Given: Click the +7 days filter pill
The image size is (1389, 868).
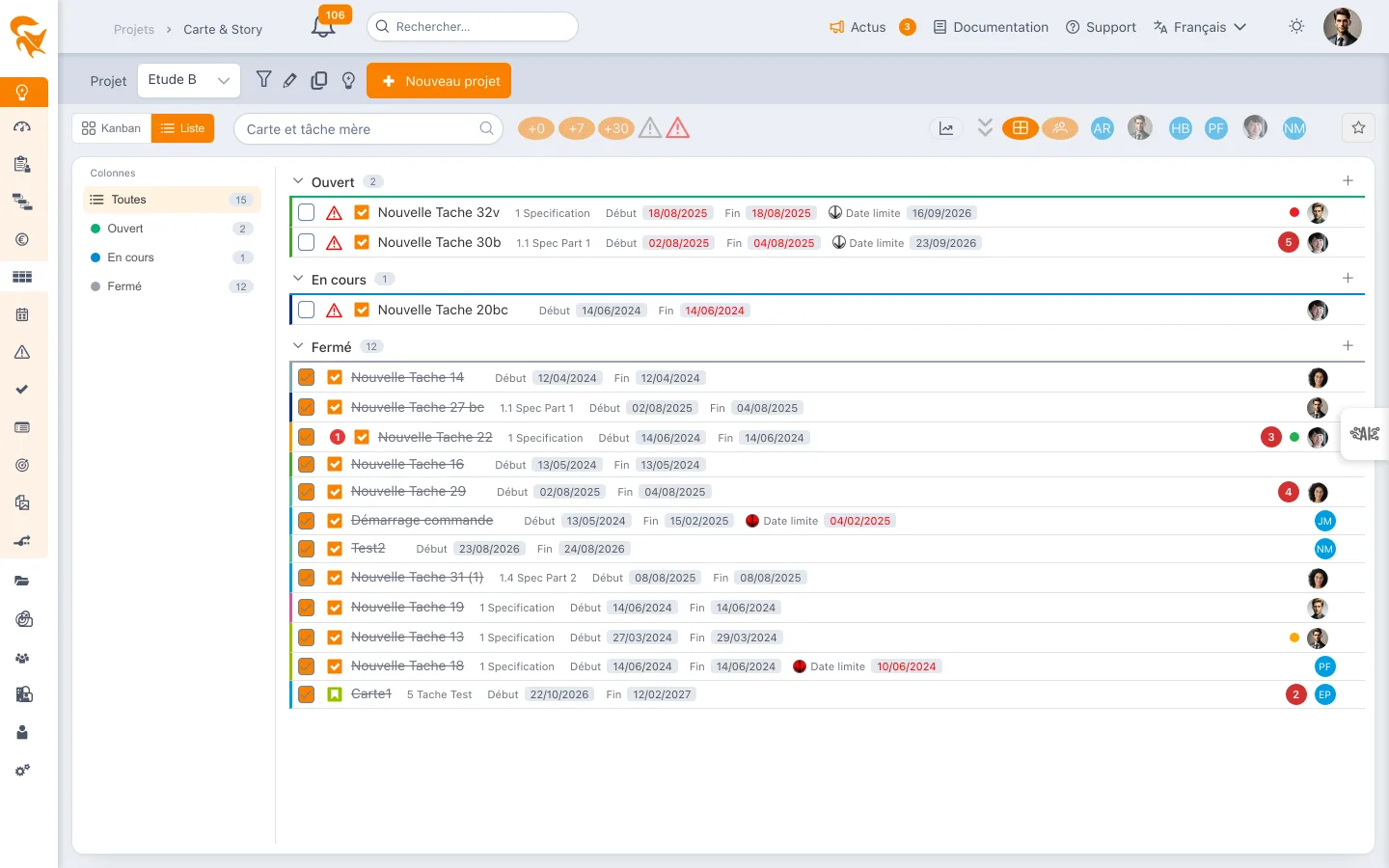Looking at the screenshot, I should coord(576,128).
